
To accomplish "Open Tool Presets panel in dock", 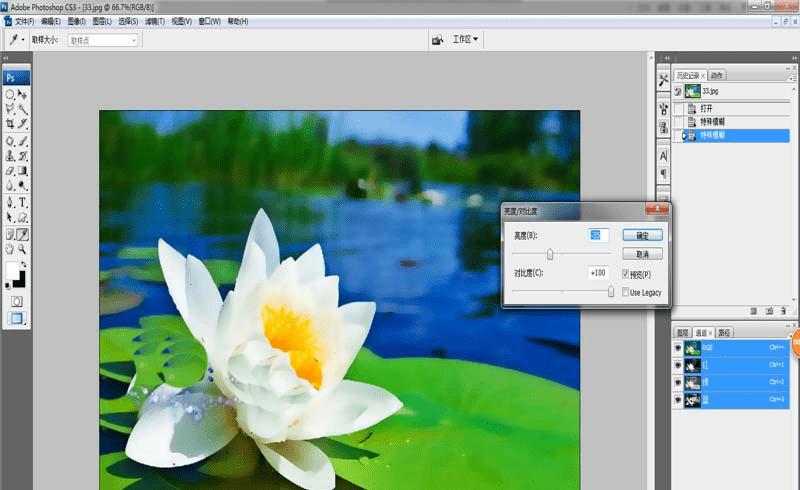I will click(x=663, y=81).
